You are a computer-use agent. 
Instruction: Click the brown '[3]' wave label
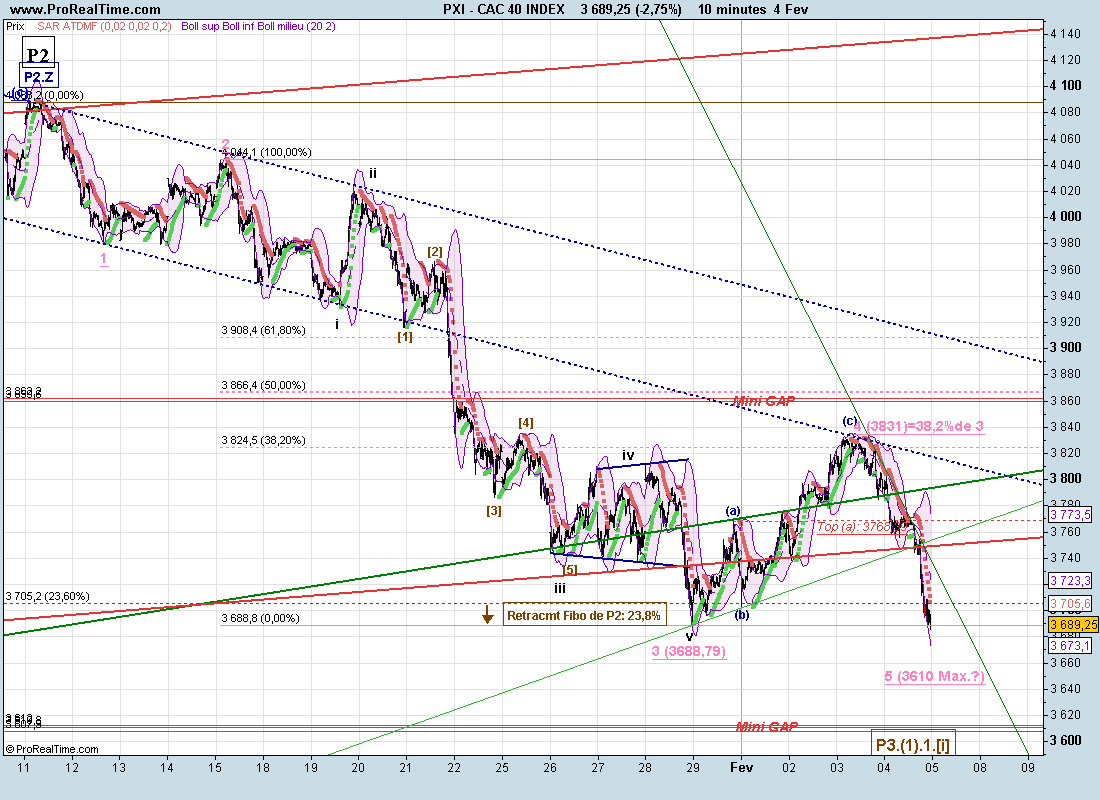click(x=494, y=510)
